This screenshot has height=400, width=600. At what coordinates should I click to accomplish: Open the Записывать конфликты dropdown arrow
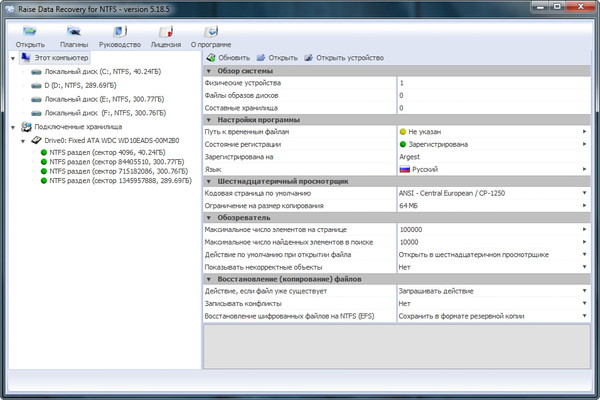point(584,303)
